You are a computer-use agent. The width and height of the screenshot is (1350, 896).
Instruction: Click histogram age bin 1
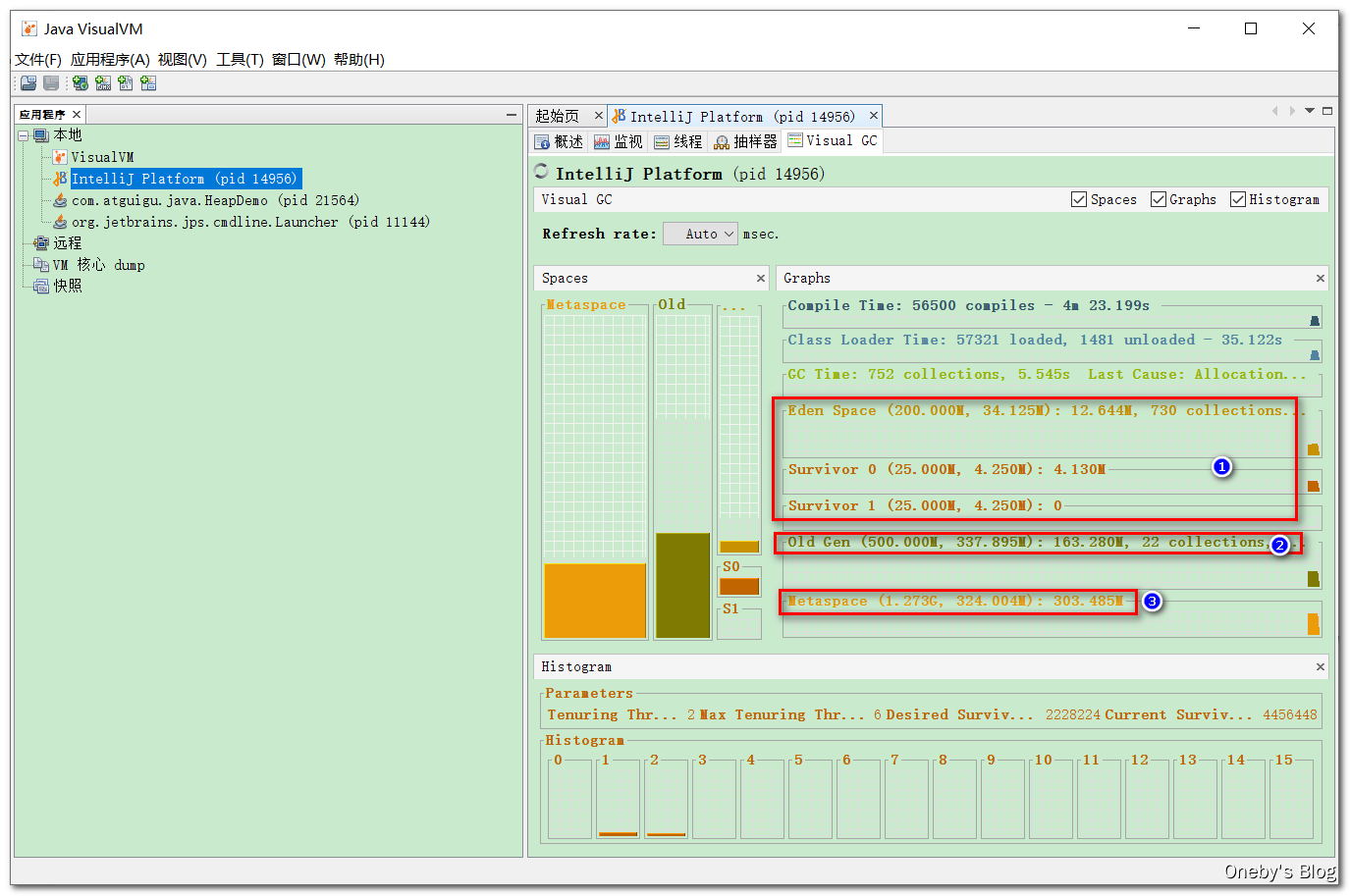619,800
